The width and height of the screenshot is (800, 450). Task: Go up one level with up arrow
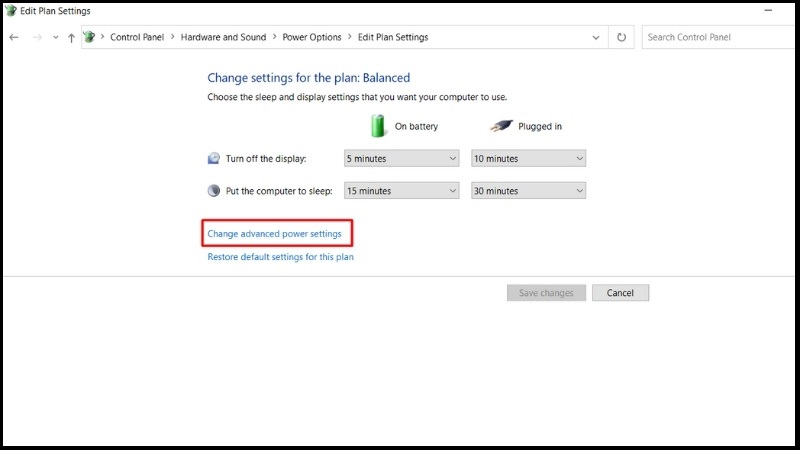click(x=71, y=37)
